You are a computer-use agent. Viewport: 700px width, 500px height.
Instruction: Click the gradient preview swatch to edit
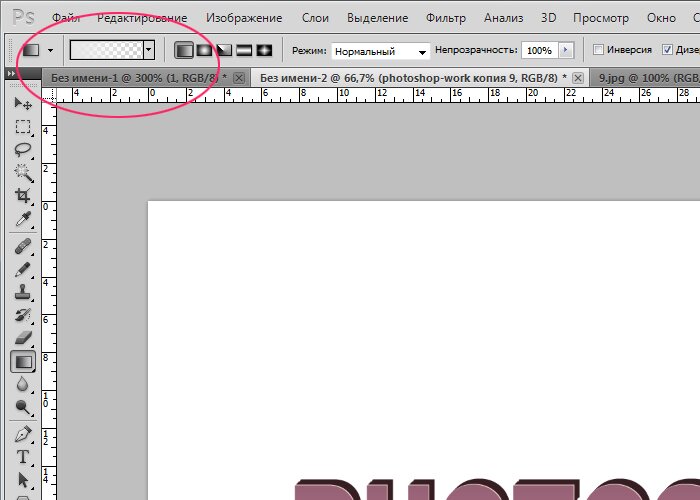107,50
